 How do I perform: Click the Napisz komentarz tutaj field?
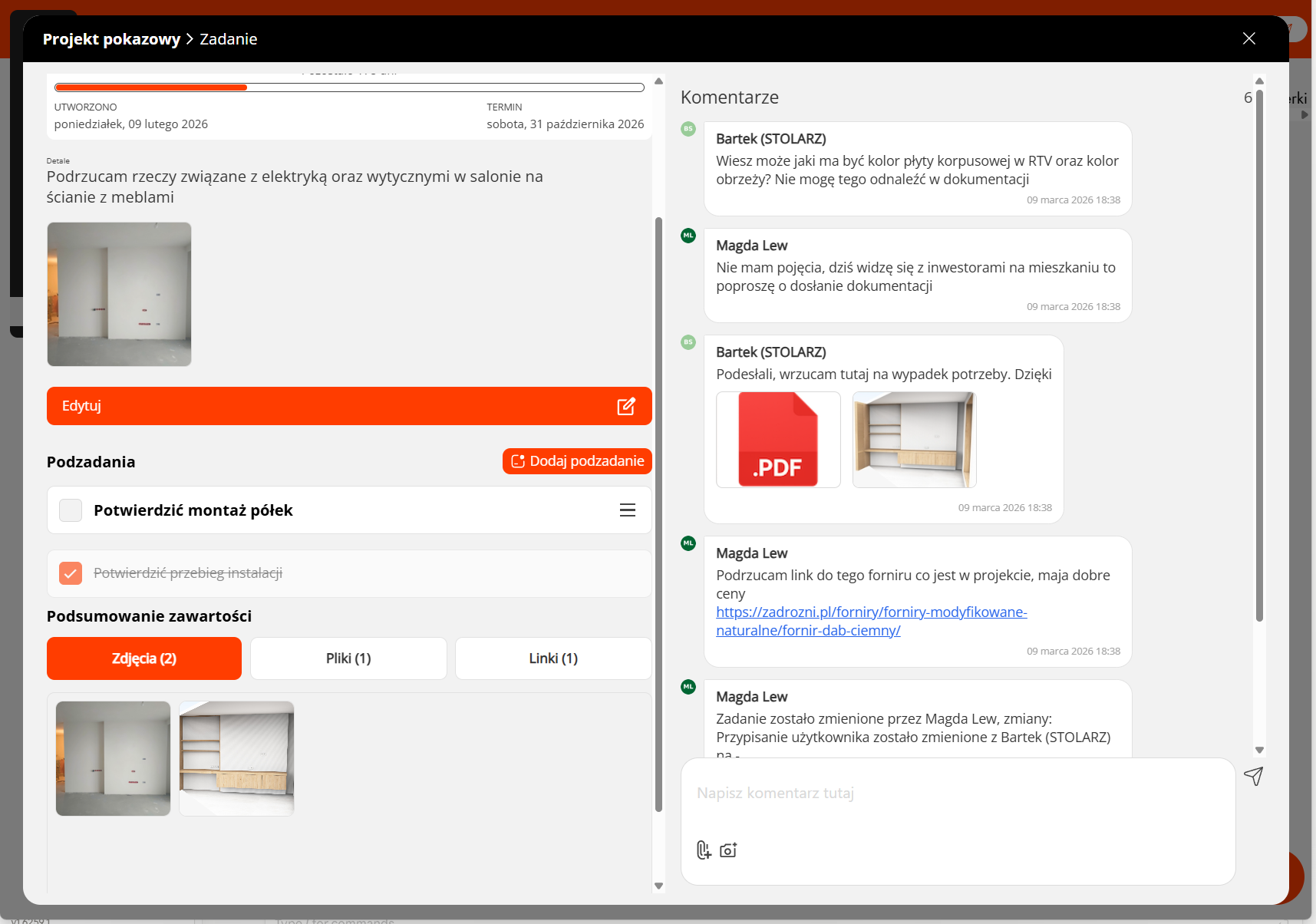(958, 794)
